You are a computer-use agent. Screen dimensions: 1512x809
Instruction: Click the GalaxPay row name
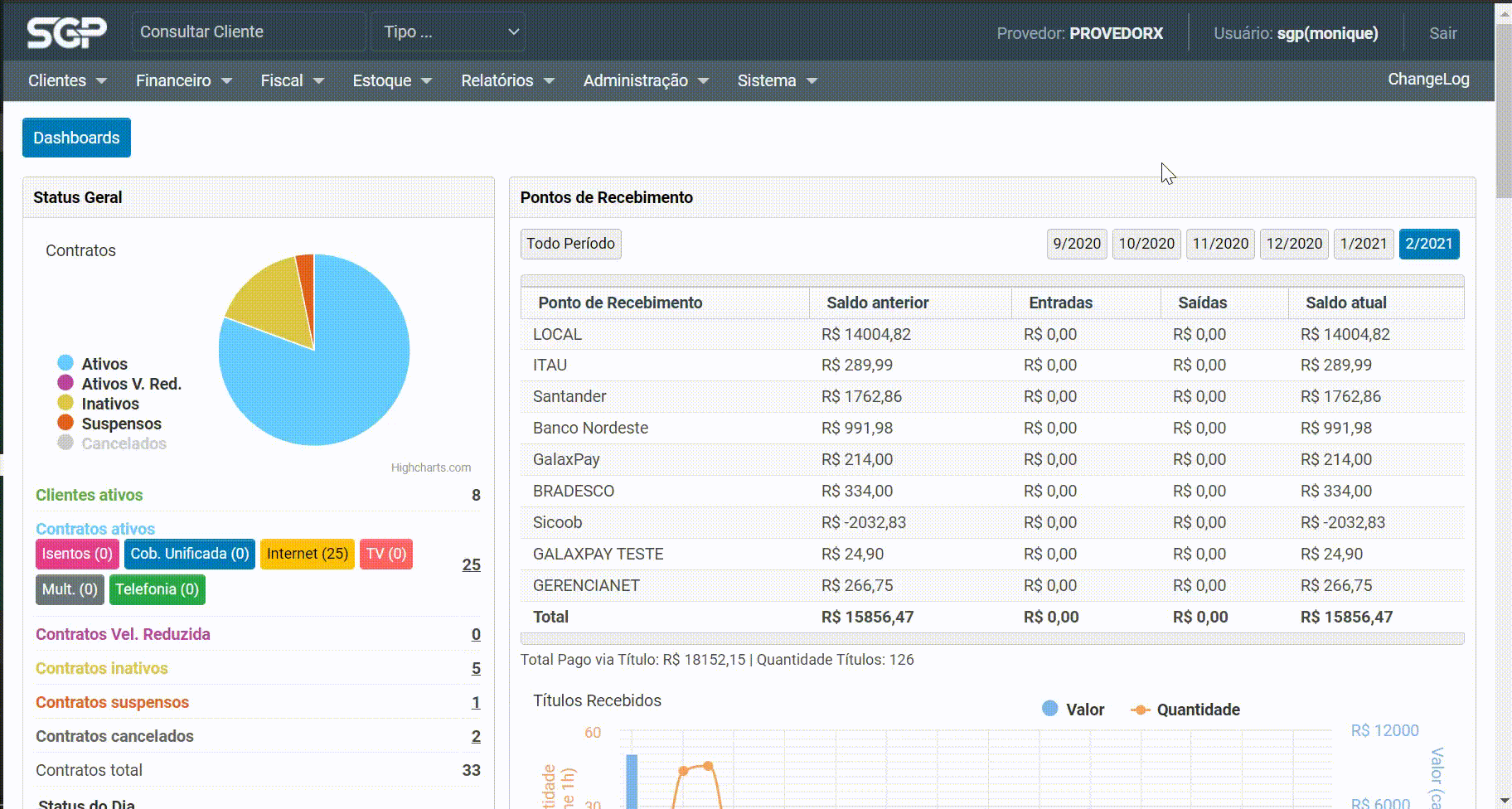point(566,459)
